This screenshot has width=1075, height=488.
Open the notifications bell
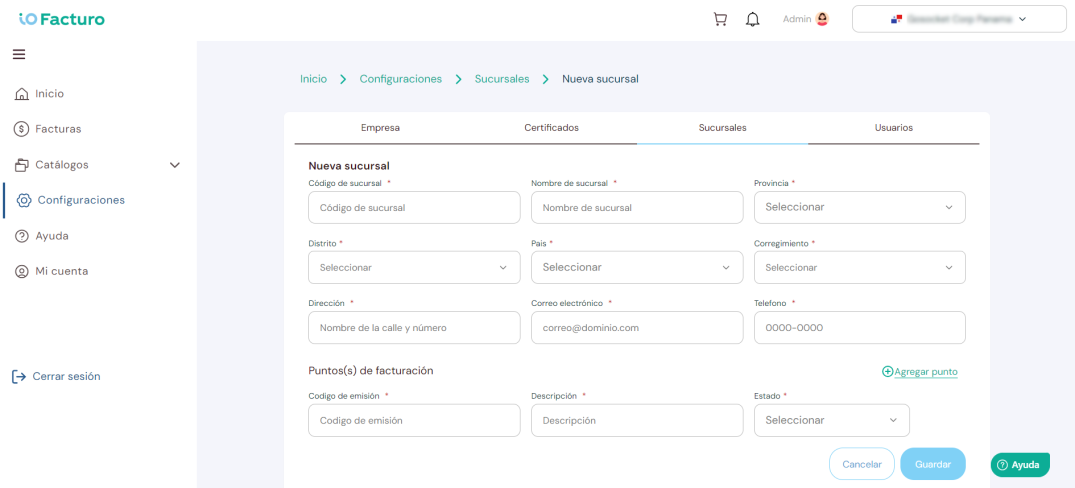753,19
